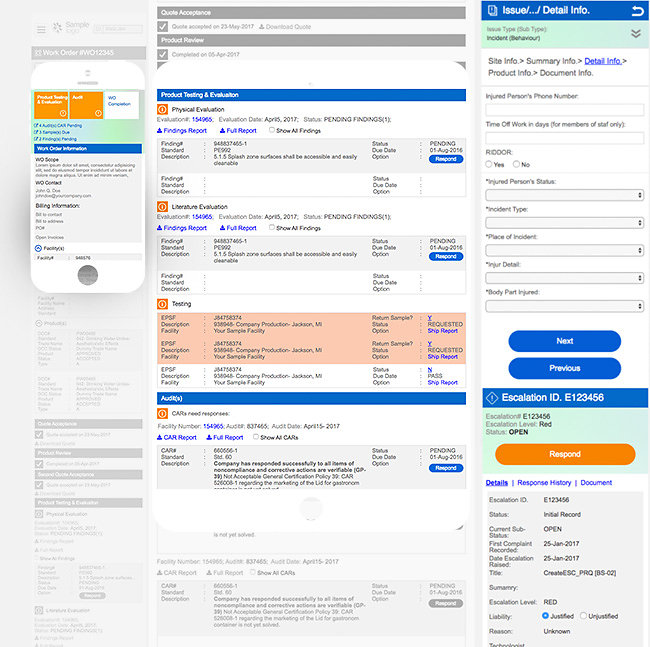Download the CAR Report in Audit(s)
The width and height of the screenshot is (650, 647).
[176, 437]
